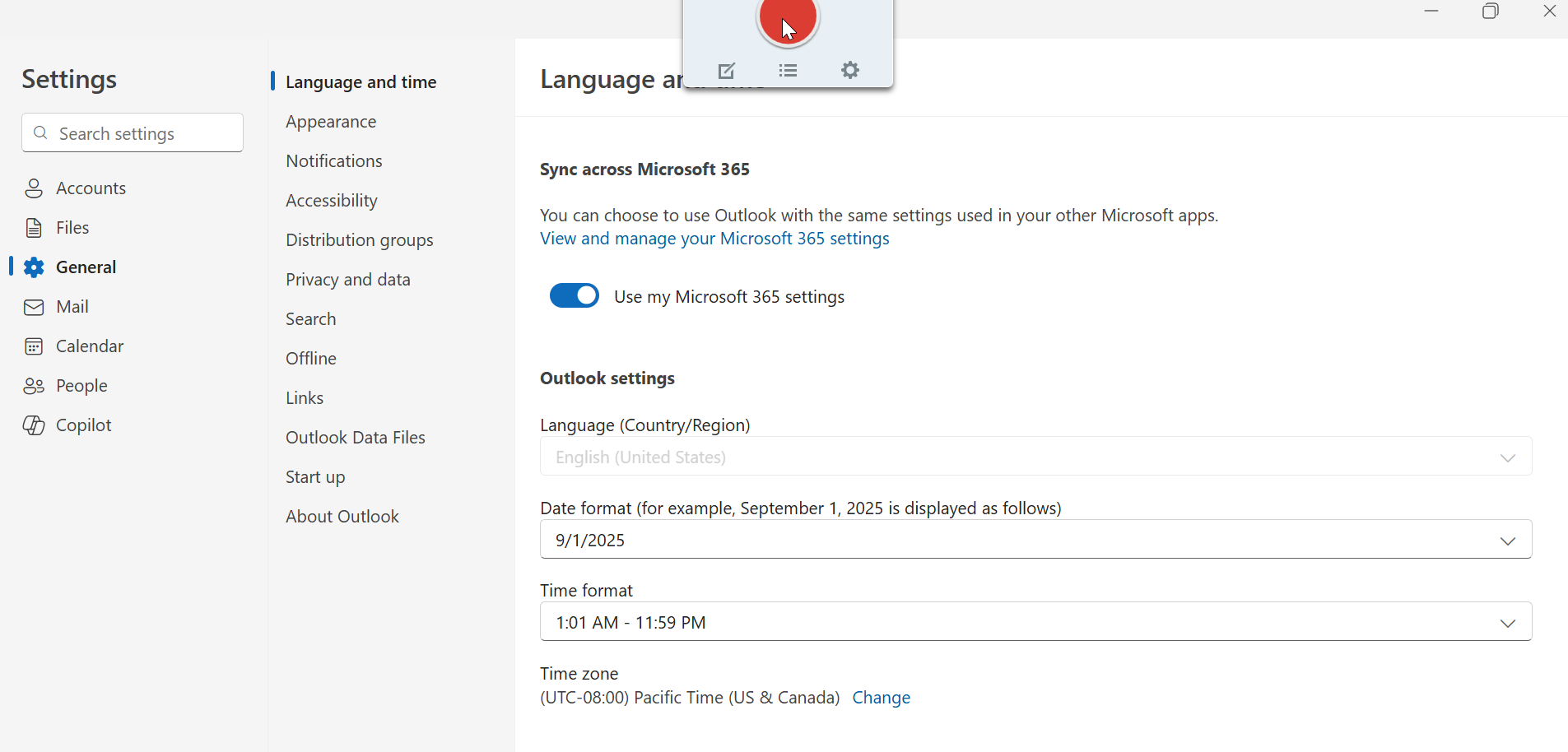Viewport: 1568px width, 752px height.
Task: Click the Pacific Time zone text
Action: (690, 698)
